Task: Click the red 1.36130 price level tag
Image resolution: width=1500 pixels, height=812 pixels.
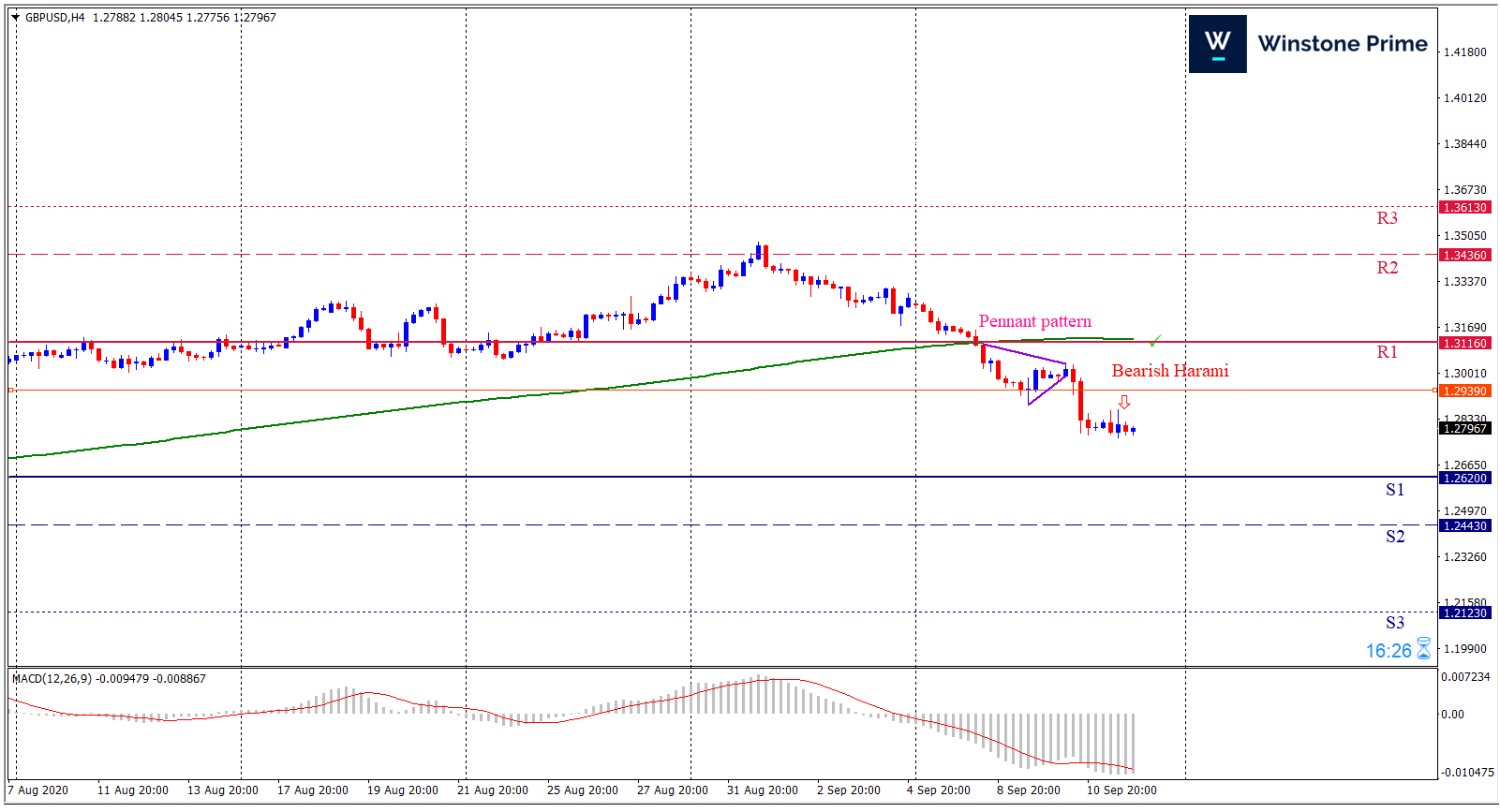Action: (1464, 207)
